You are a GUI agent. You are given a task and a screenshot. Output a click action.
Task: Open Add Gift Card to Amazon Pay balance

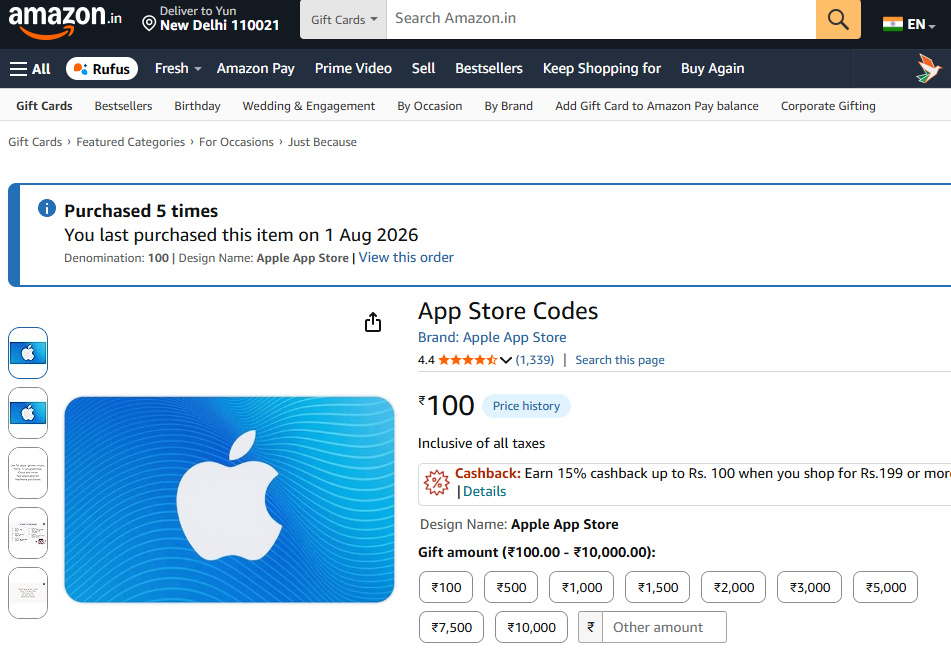[657, 106]
